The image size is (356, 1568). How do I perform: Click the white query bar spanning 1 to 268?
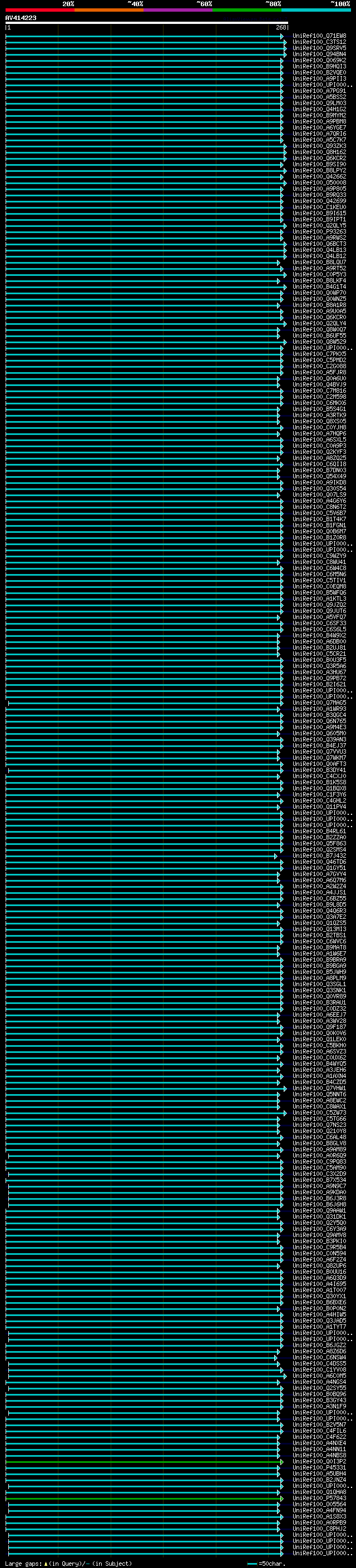click(x=147, y=22)
